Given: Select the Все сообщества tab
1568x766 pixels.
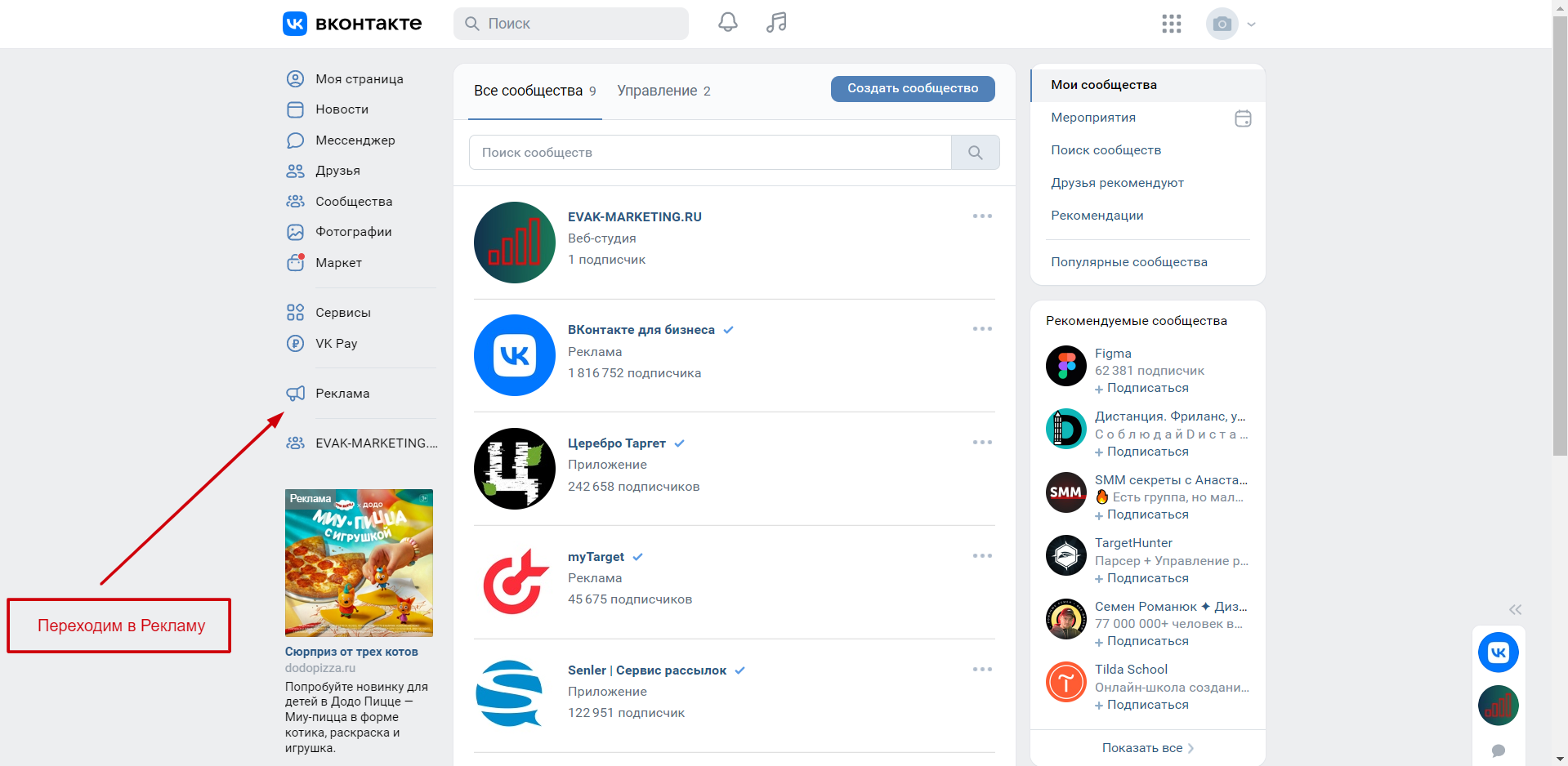Looking at the screenshot, I should (535, 91).
